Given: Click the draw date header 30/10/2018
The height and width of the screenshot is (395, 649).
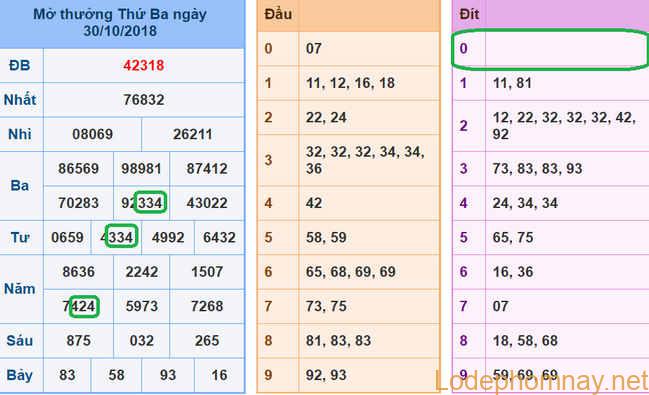Looking at the screenshot, I should click(x=120, y=31).
